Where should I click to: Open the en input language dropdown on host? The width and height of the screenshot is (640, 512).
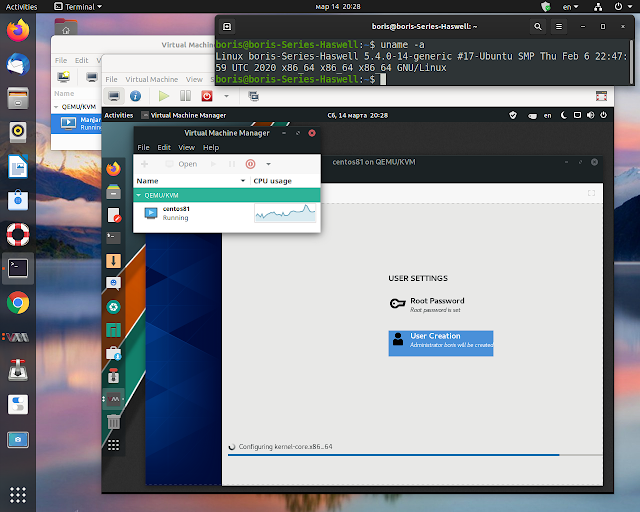click(571, 7)
